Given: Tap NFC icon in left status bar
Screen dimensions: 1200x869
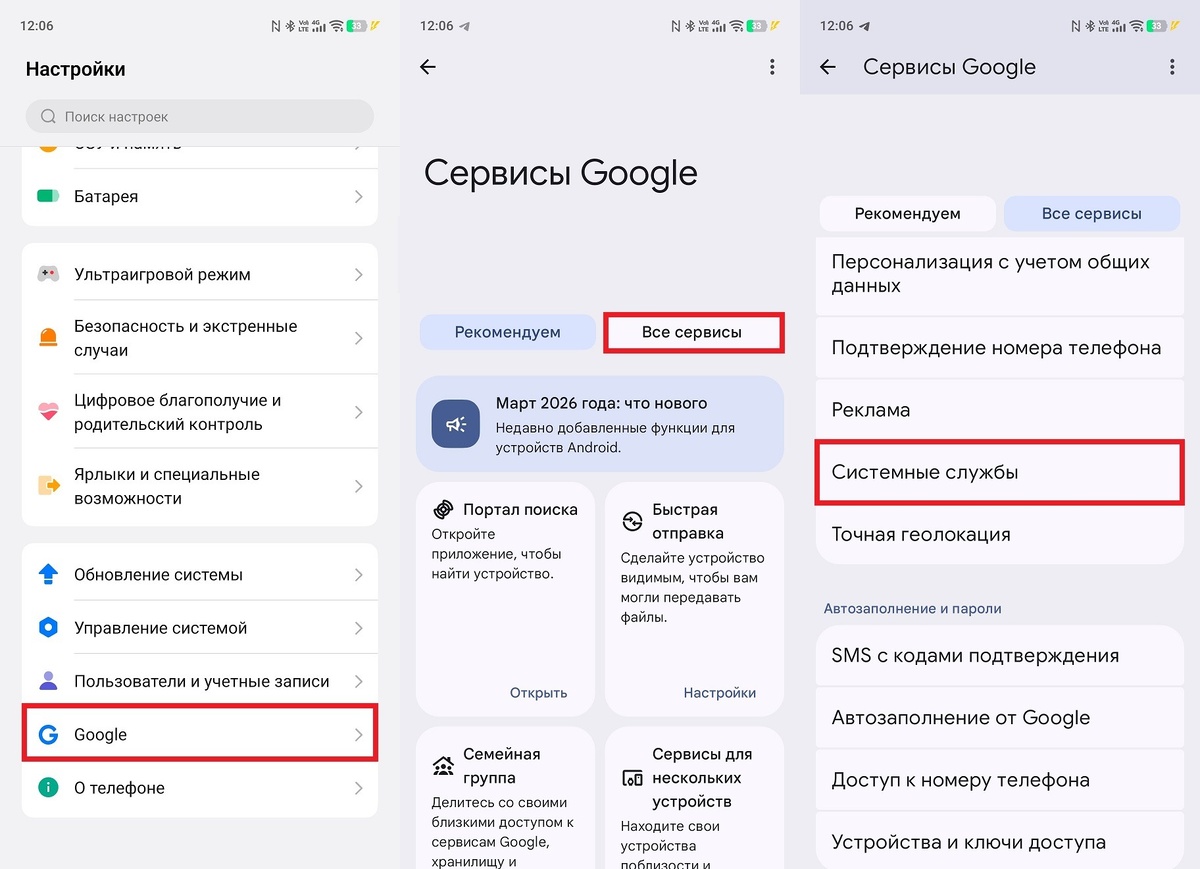Looking at the screenshot, I should pos(276,26).
